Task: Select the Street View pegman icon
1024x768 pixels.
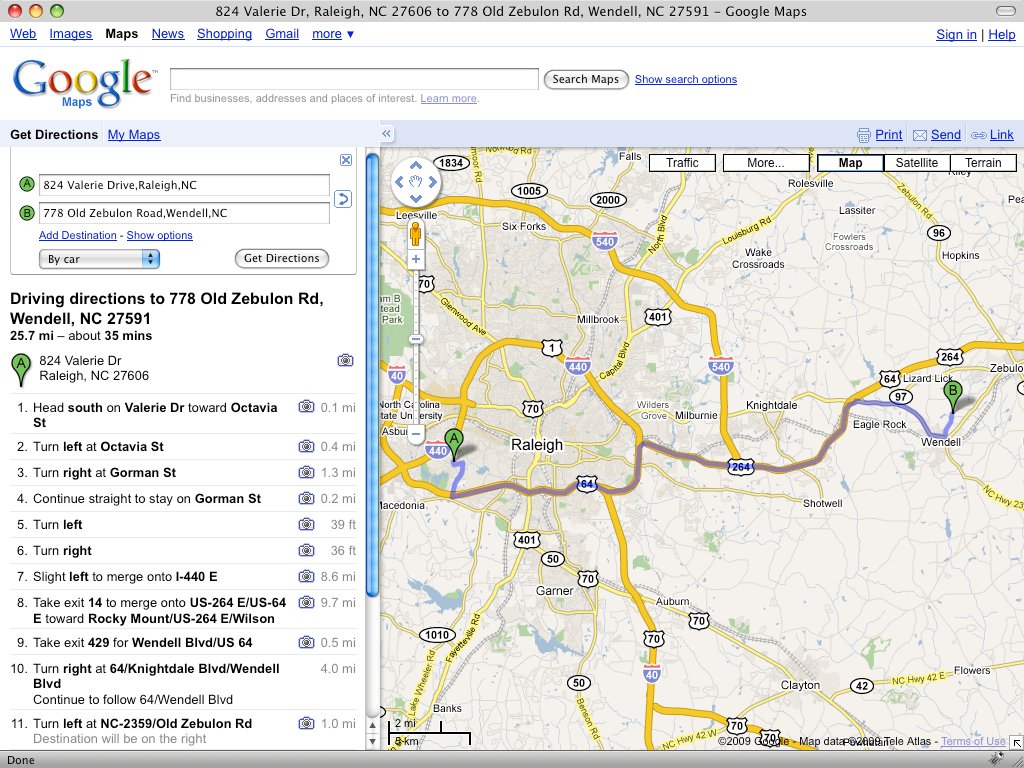Action: (415, 234)
